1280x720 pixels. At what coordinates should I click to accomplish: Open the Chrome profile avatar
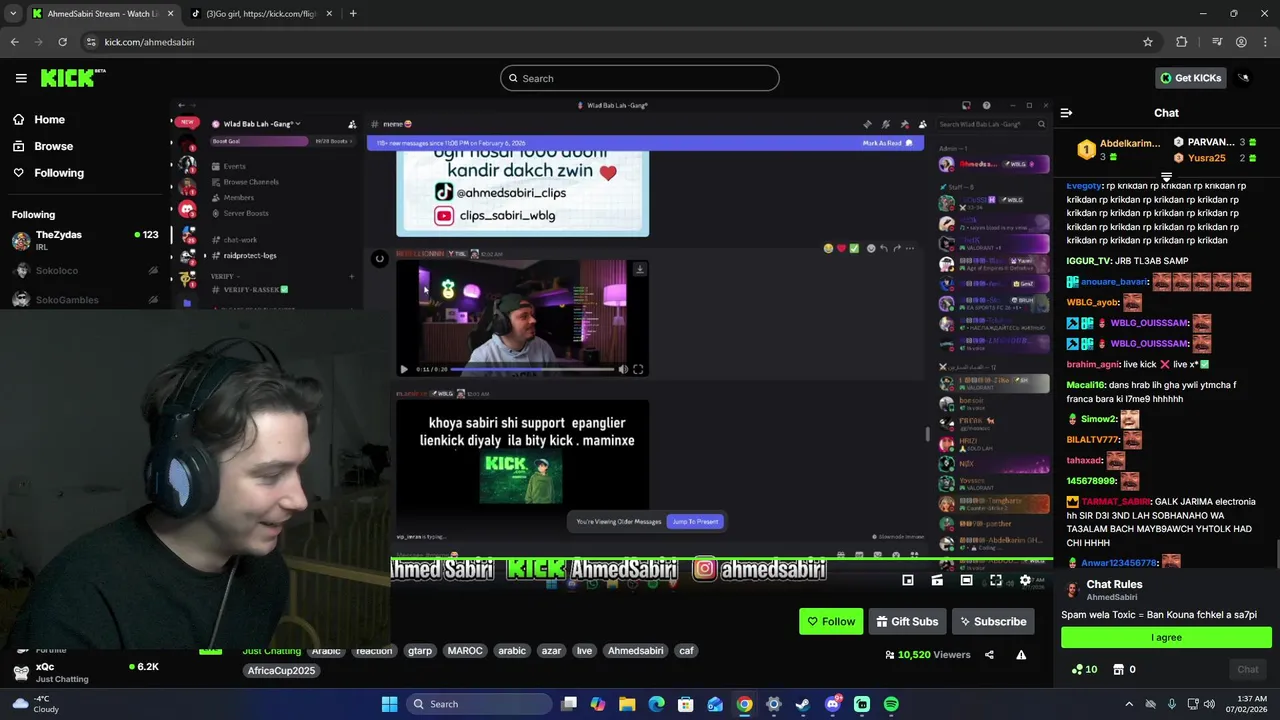click(x=1241, y=42)
